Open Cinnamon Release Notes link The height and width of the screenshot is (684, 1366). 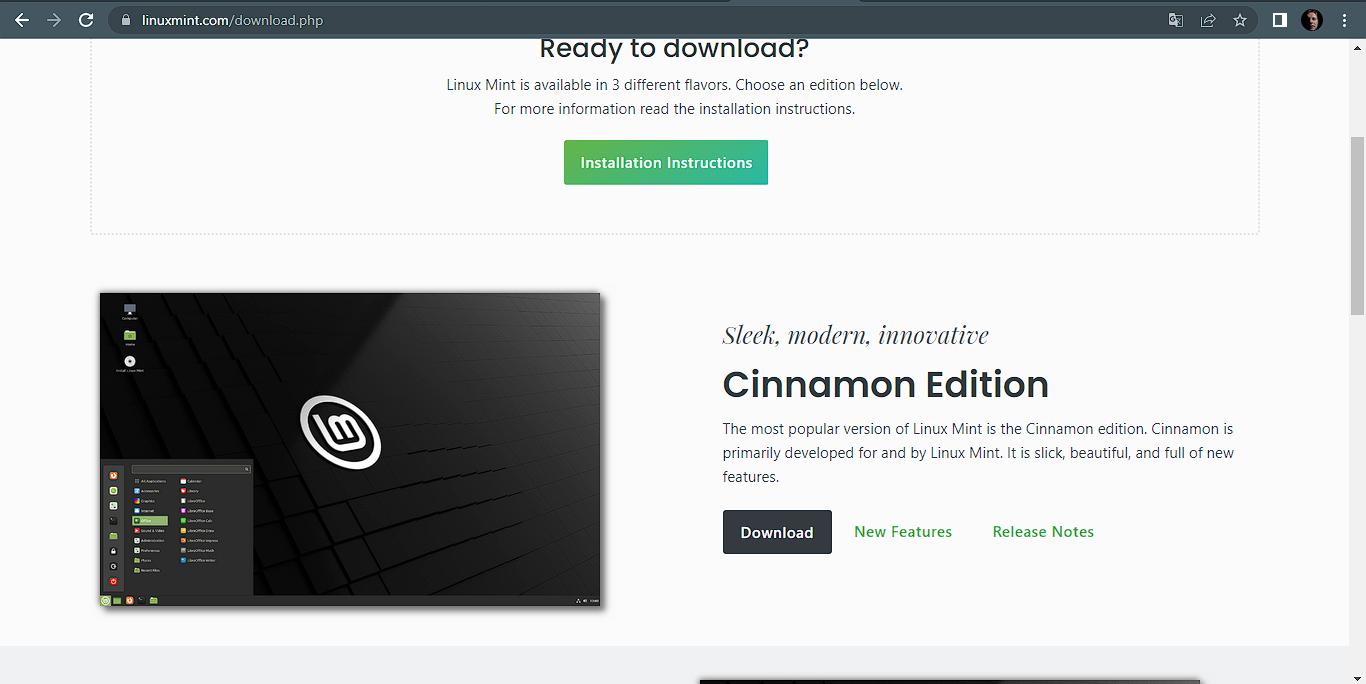(1043, 532)
